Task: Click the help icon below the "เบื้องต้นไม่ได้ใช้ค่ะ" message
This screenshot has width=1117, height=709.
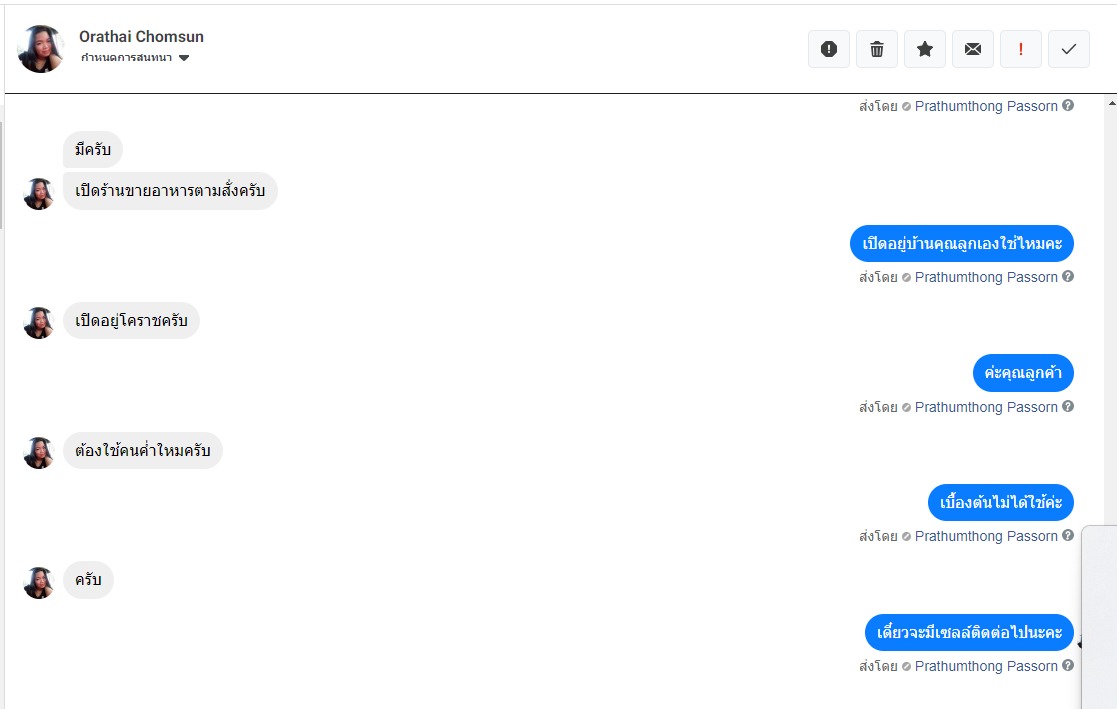Action: [x=1068, y=536]
